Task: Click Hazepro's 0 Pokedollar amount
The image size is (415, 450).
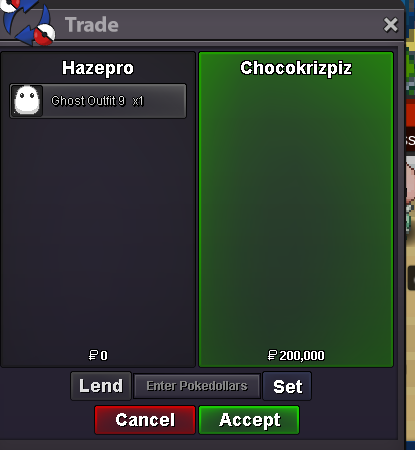Action: click(104, 356)
